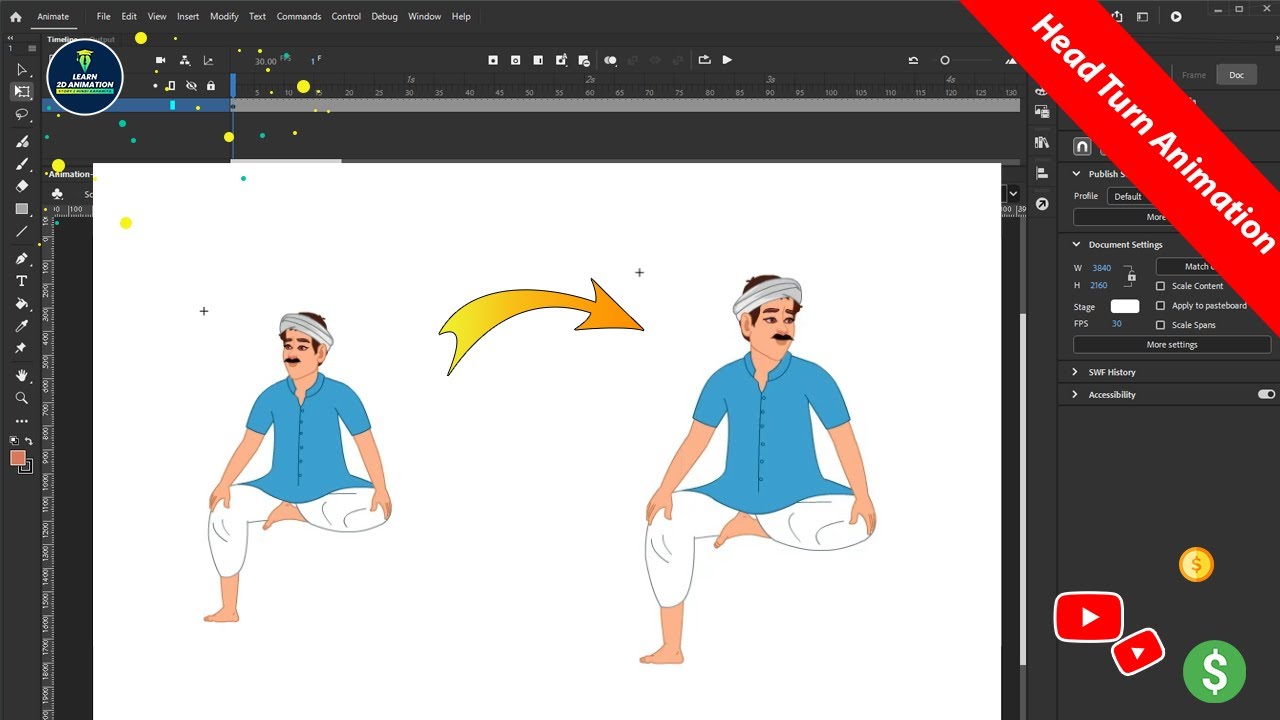The height and width of the screenshot is (720, 1280).
Task: Open the layer depth graph icon
Action: pos(208,60)
